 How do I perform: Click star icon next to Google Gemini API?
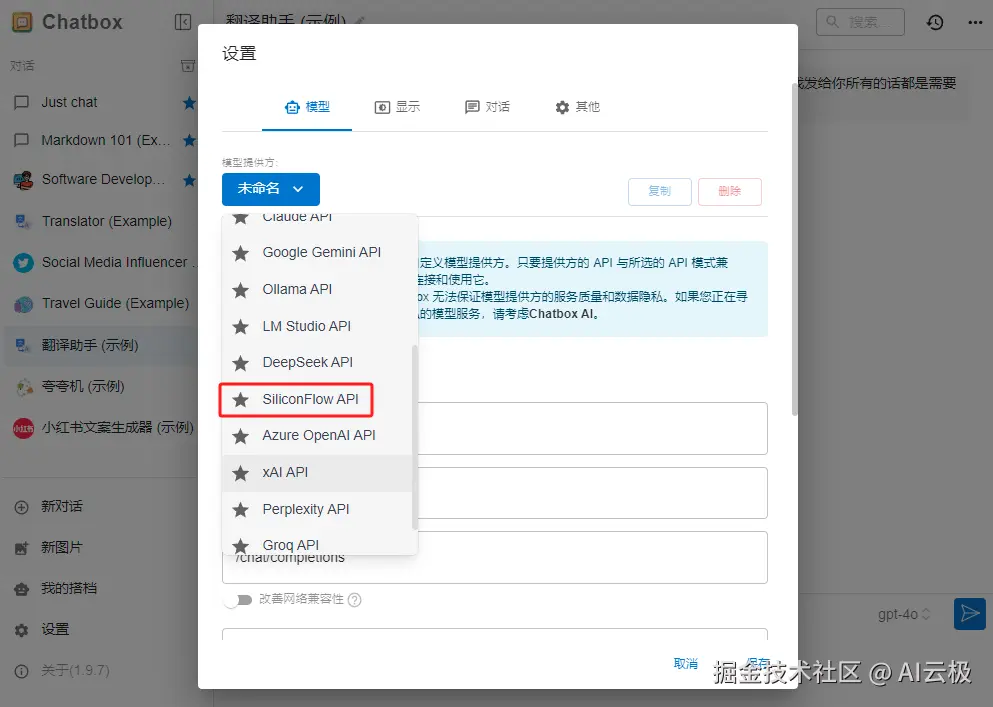coord(241,253)
